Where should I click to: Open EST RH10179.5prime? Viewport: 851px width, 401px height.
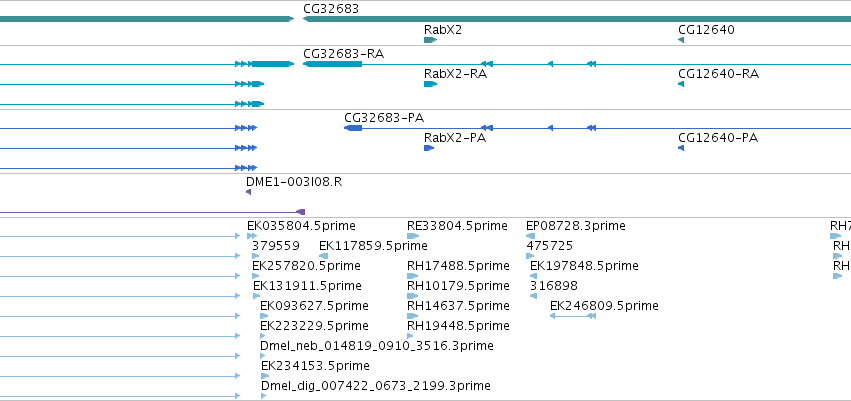point(459,285)
